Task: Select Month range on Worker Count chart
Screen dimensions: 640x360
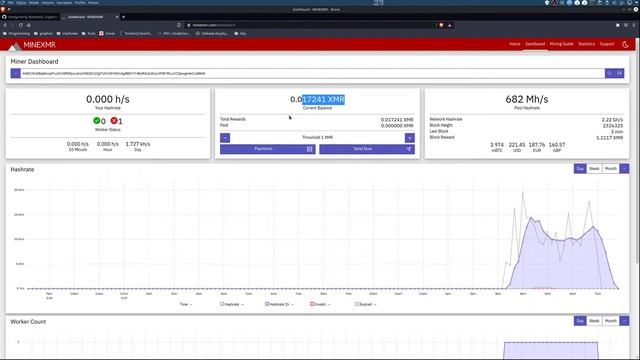Action: 611,321
